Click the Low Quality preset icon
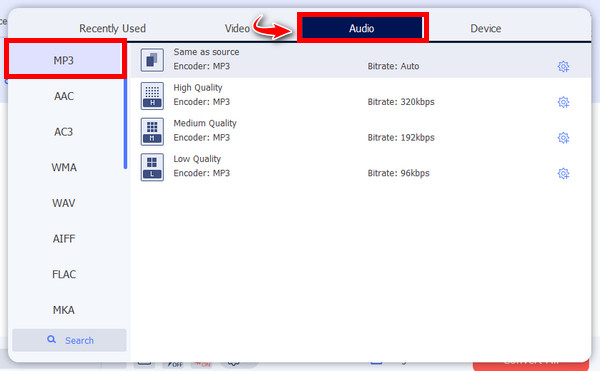The image size is (600, 371). pos(152,167)
